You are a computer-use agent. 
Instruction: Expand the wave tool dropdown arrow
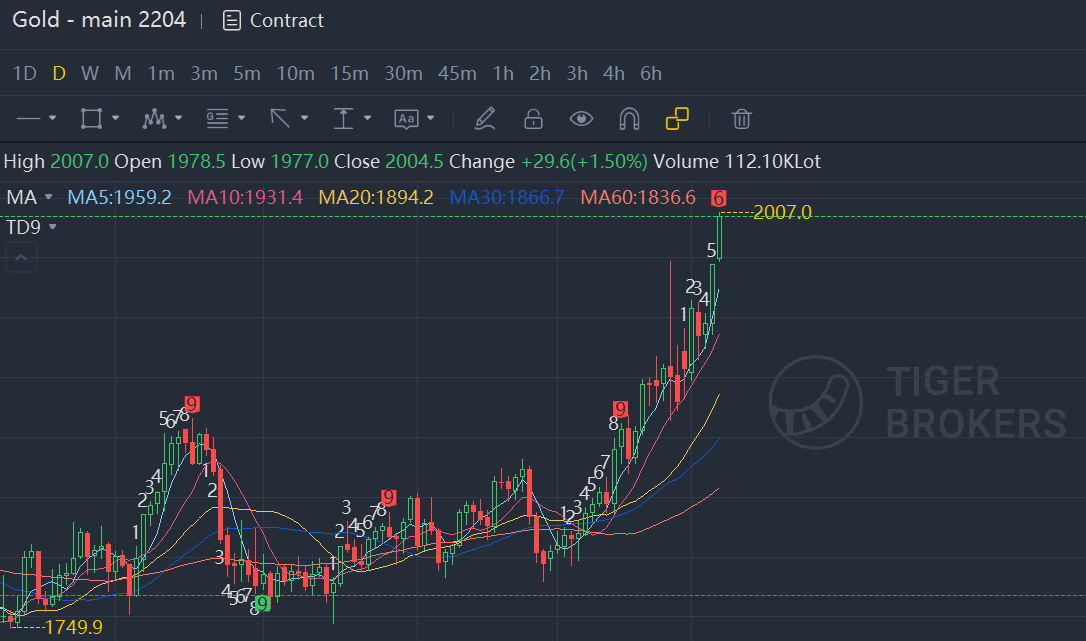(x=179, y=118)
